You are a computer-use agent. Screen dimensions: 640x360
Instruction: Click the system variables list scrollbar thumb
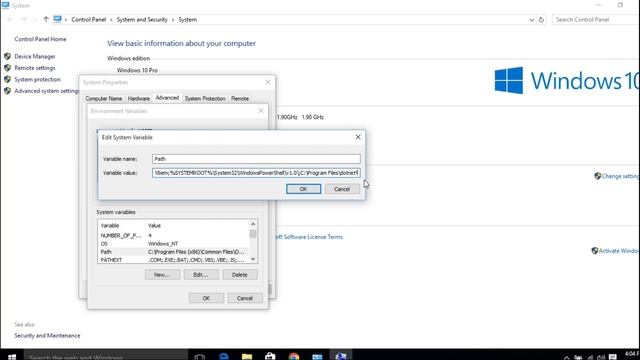(x=253, y=234)
